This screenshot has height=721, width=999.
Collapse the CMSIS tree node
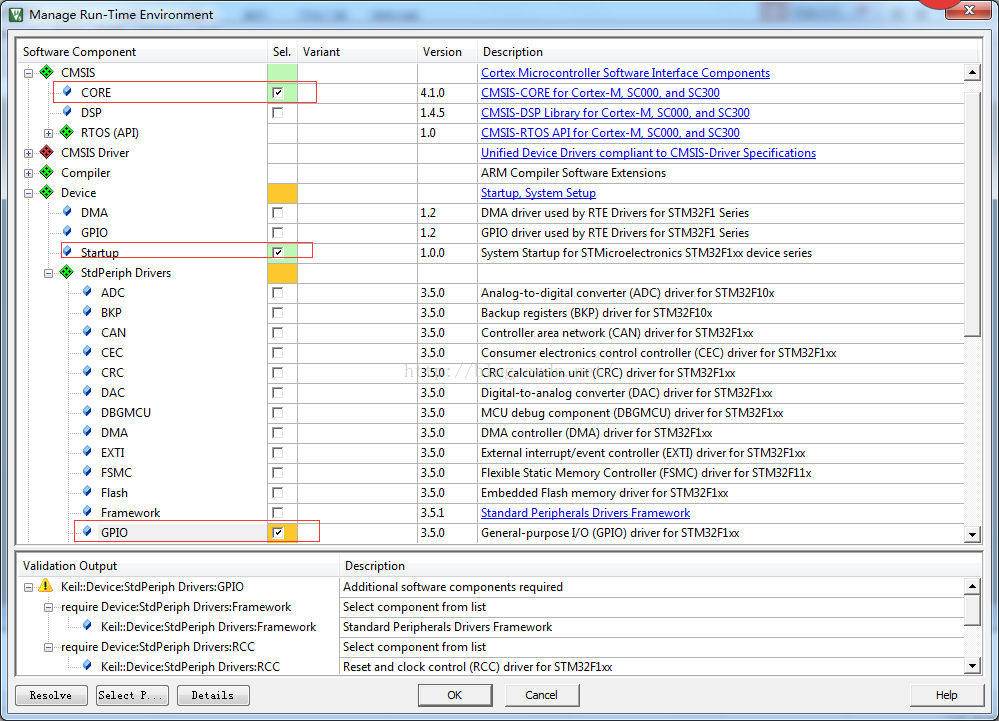pyautogui.click(x=29, y=73)
